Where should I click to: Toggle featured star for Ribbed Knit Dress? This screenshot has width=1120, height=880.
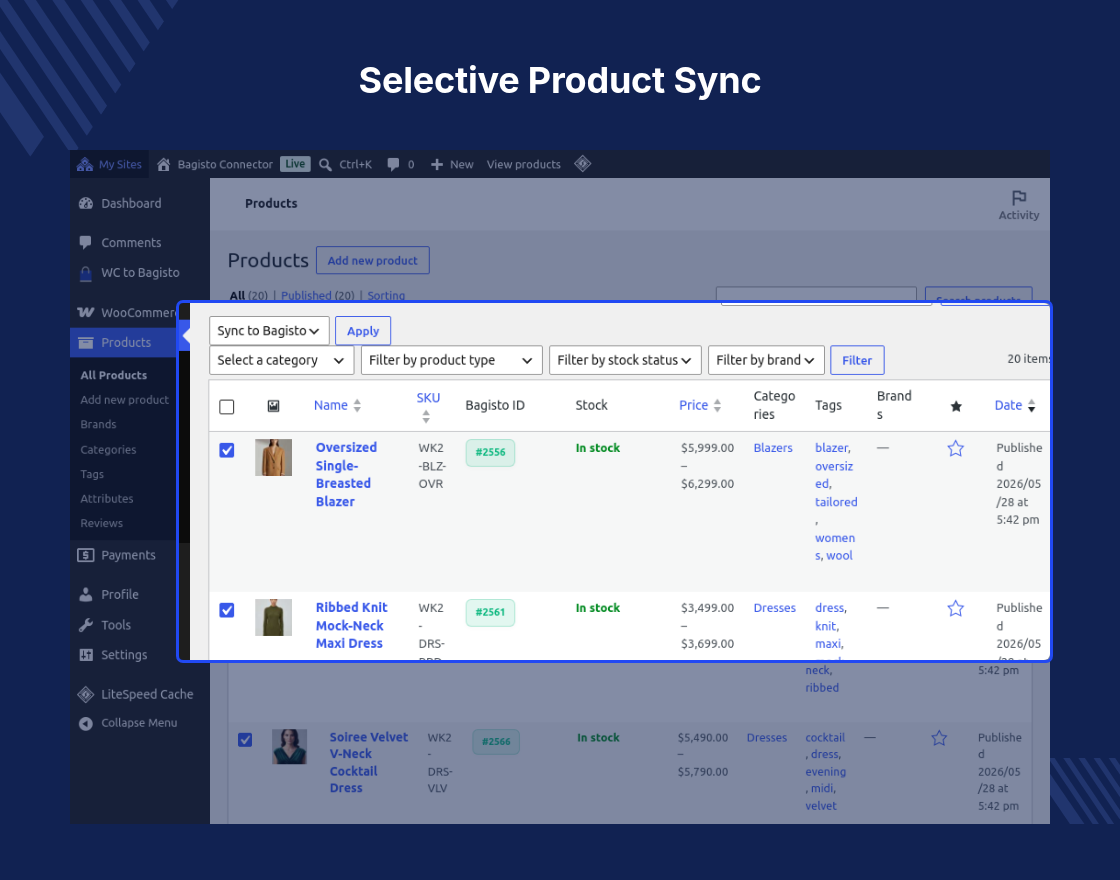(956, 609)
